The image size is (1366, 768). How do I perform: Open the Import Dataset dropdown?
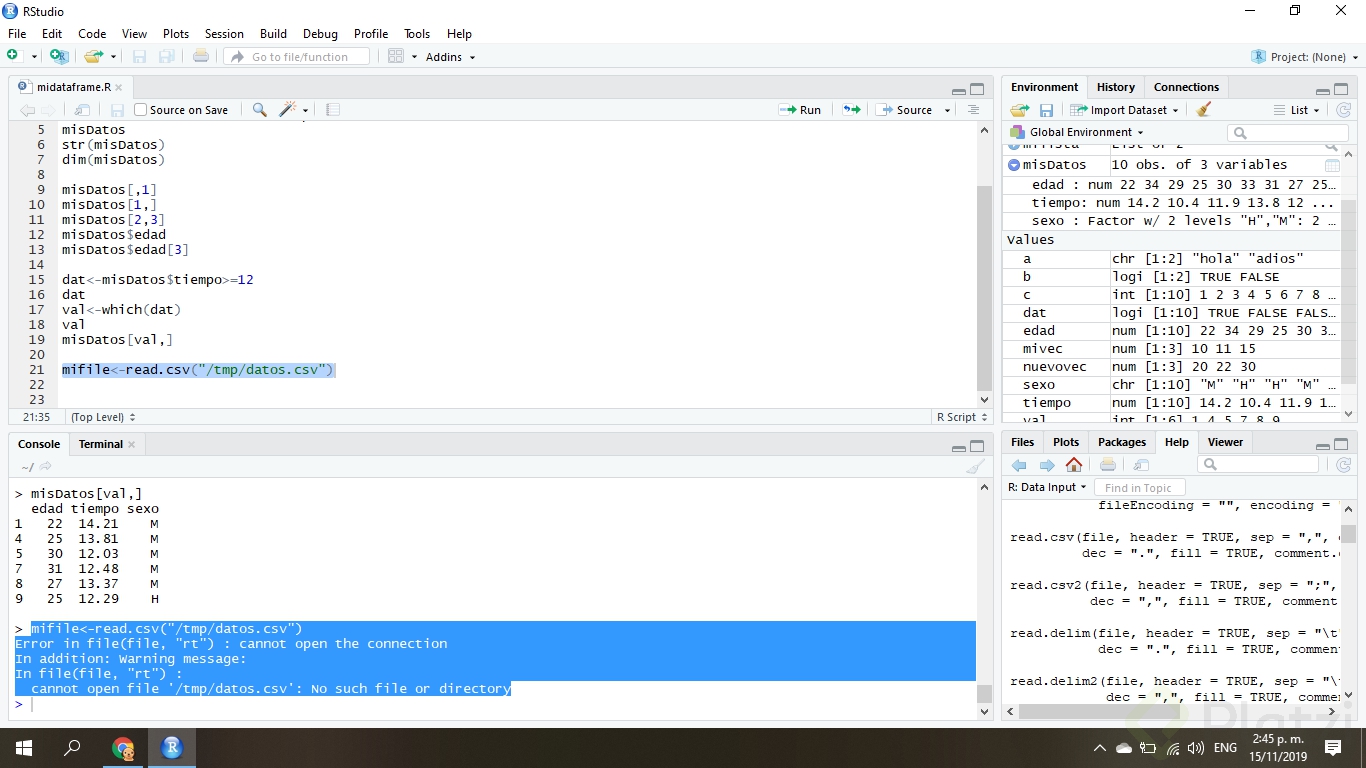tap(1125, 110)
